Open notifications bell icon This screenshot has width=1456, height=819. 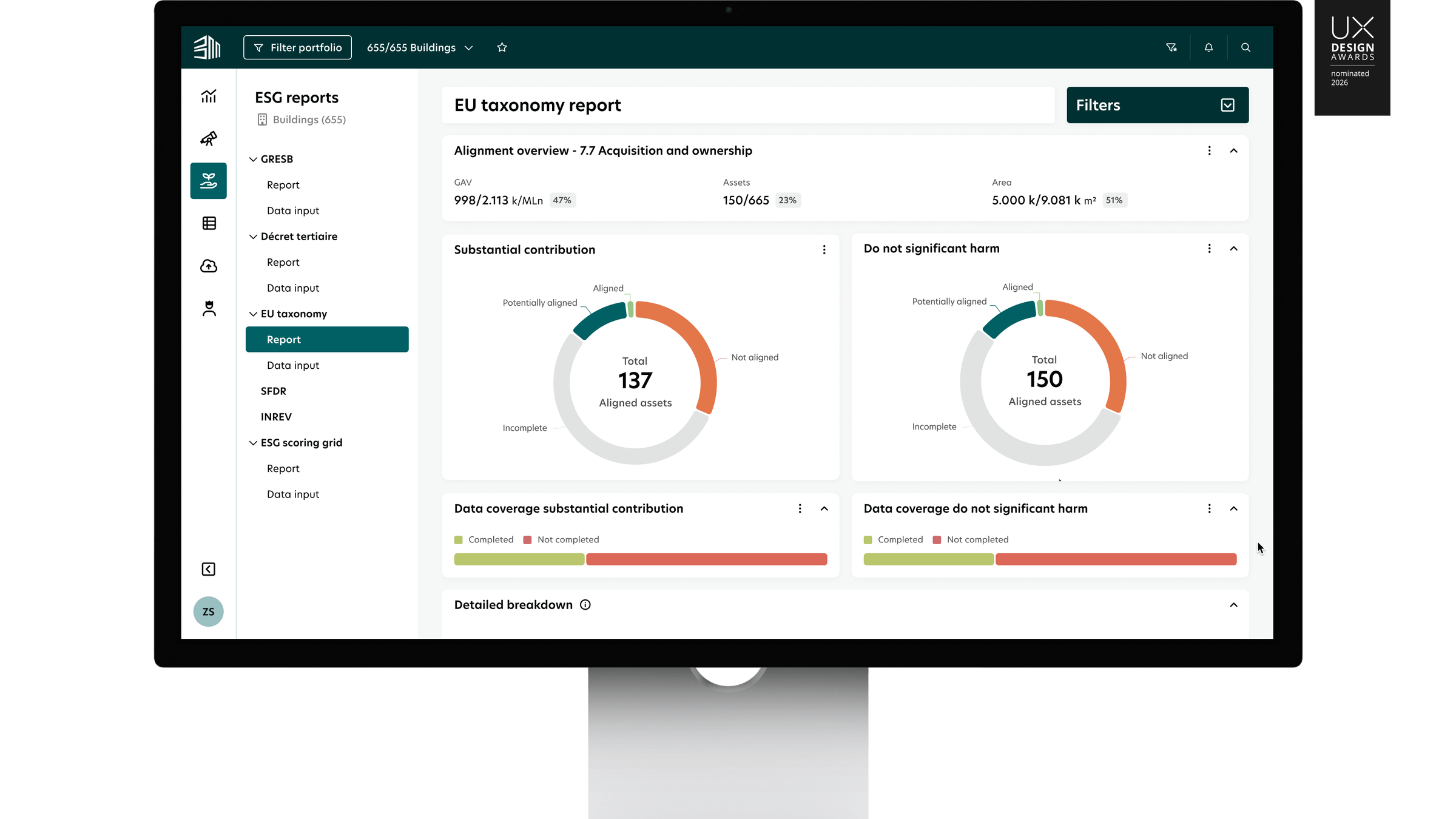(1208, 47)
